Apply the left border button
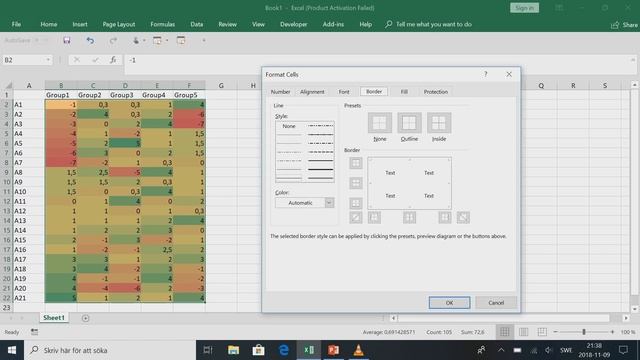640x360 pixels. tap(374, 218)
